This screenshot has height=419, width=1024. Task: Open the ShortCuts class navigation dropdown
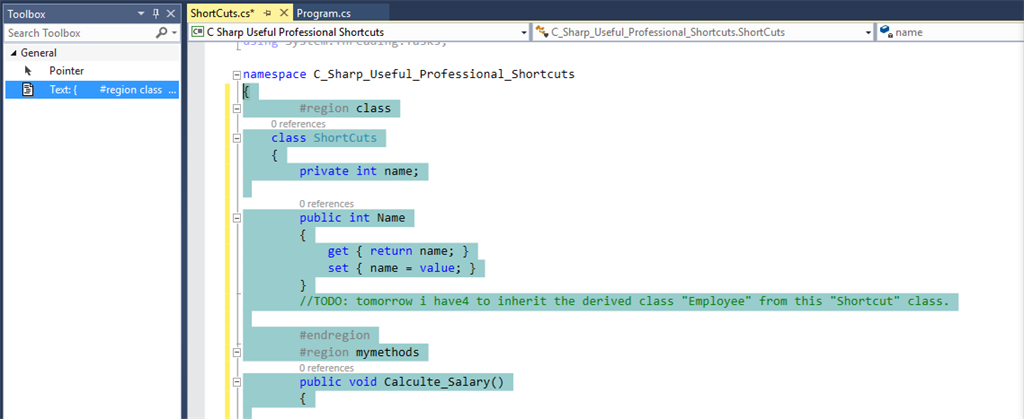[869, 32]
